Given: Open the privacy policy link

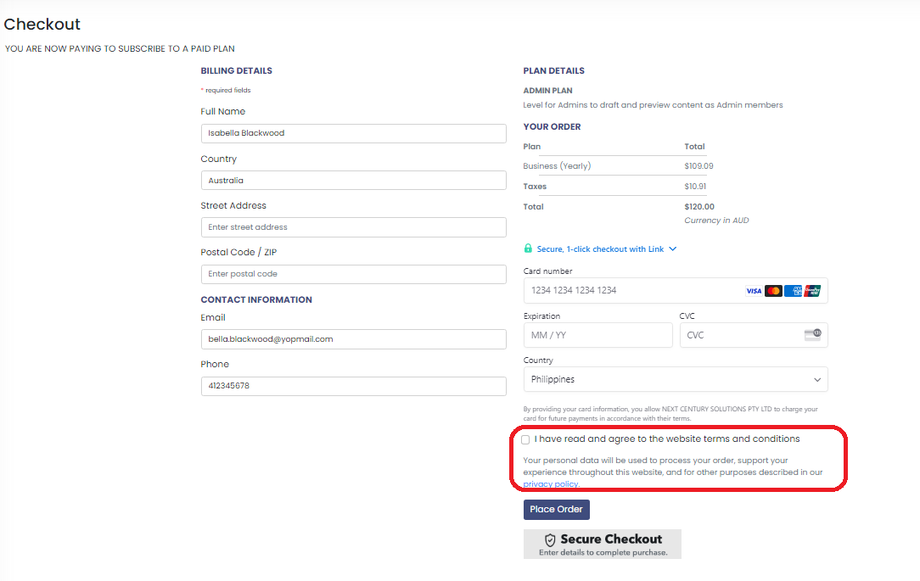Looking at the screenshot, I should 551,484.
